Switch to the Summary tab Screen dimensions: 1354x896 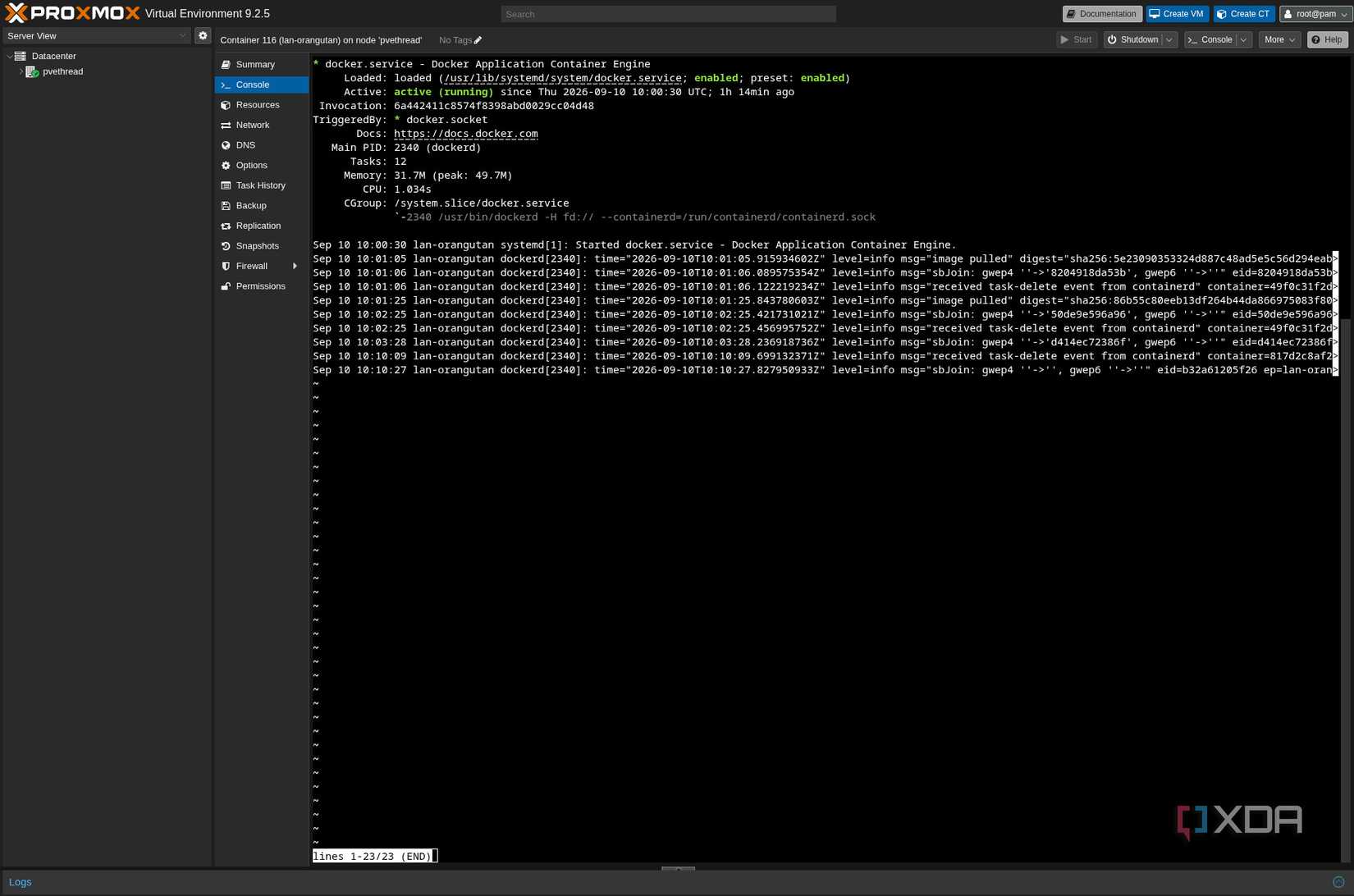[262, 65]
